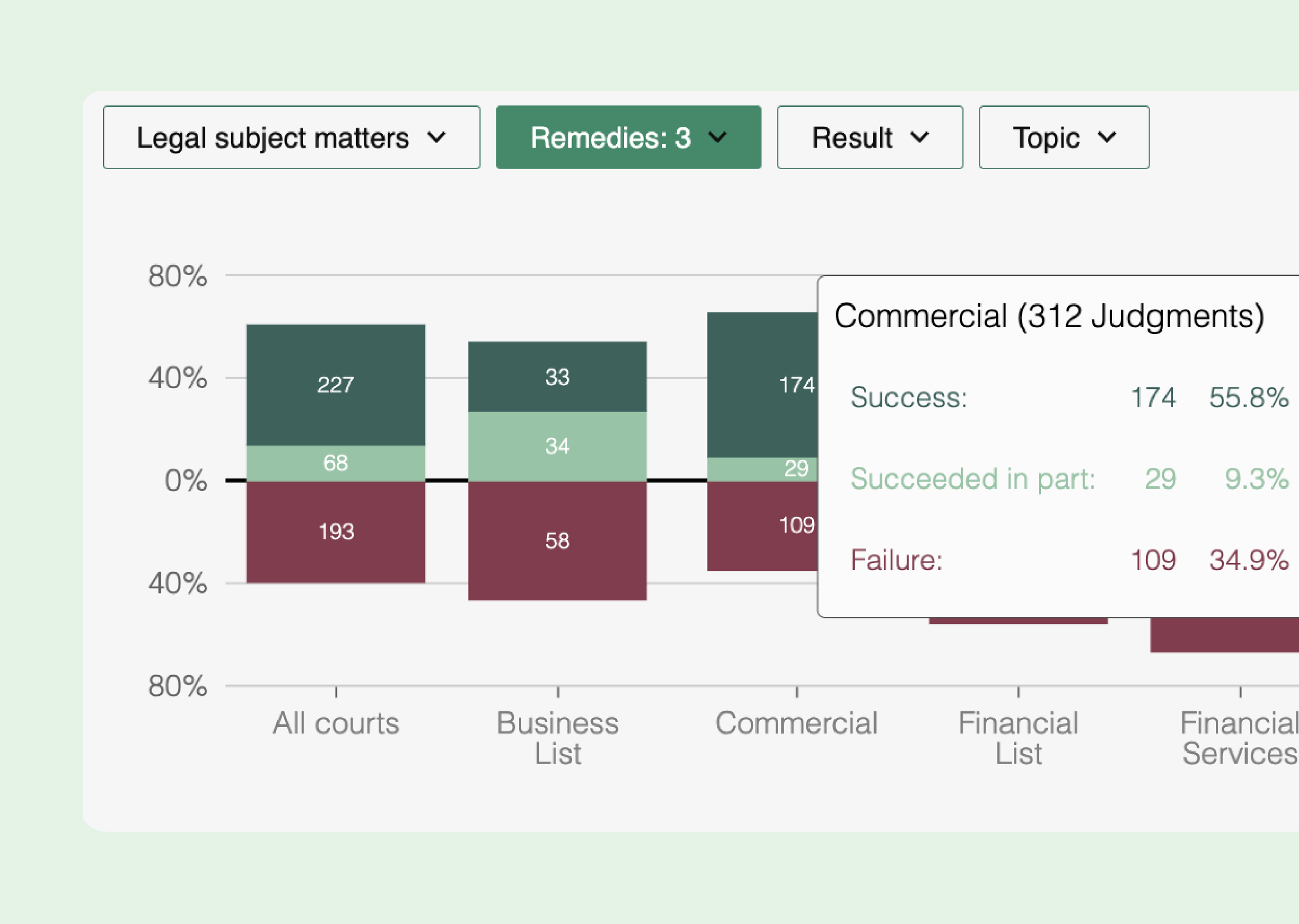The width and height of the screenshot is (1299, 924).
Task: Open the Legal subject matters dropdown
Action: point(291,137)
